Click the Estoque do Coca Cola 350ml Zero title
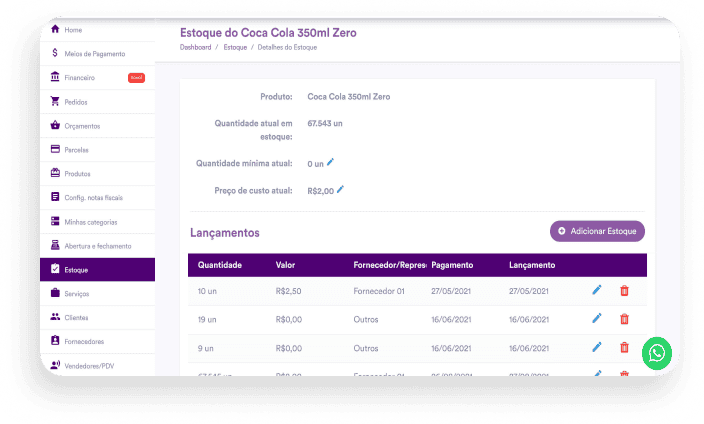Screen dimensions: 704x424 [268, 33]
